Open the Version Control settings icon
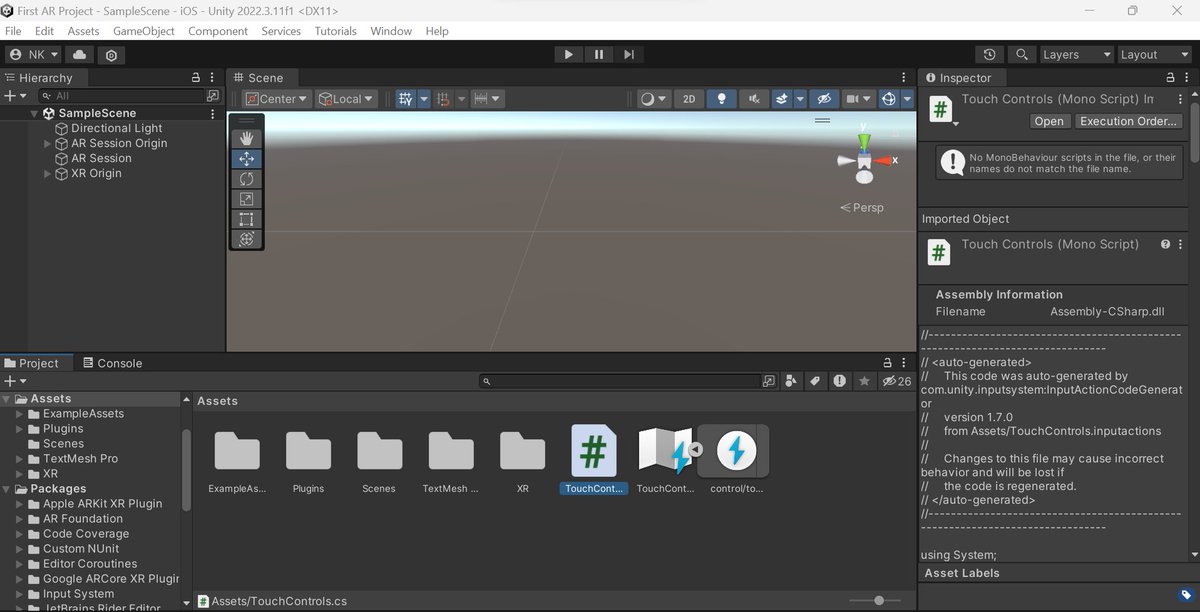The width and height of the screenshot is (1200, 612). 111,55
